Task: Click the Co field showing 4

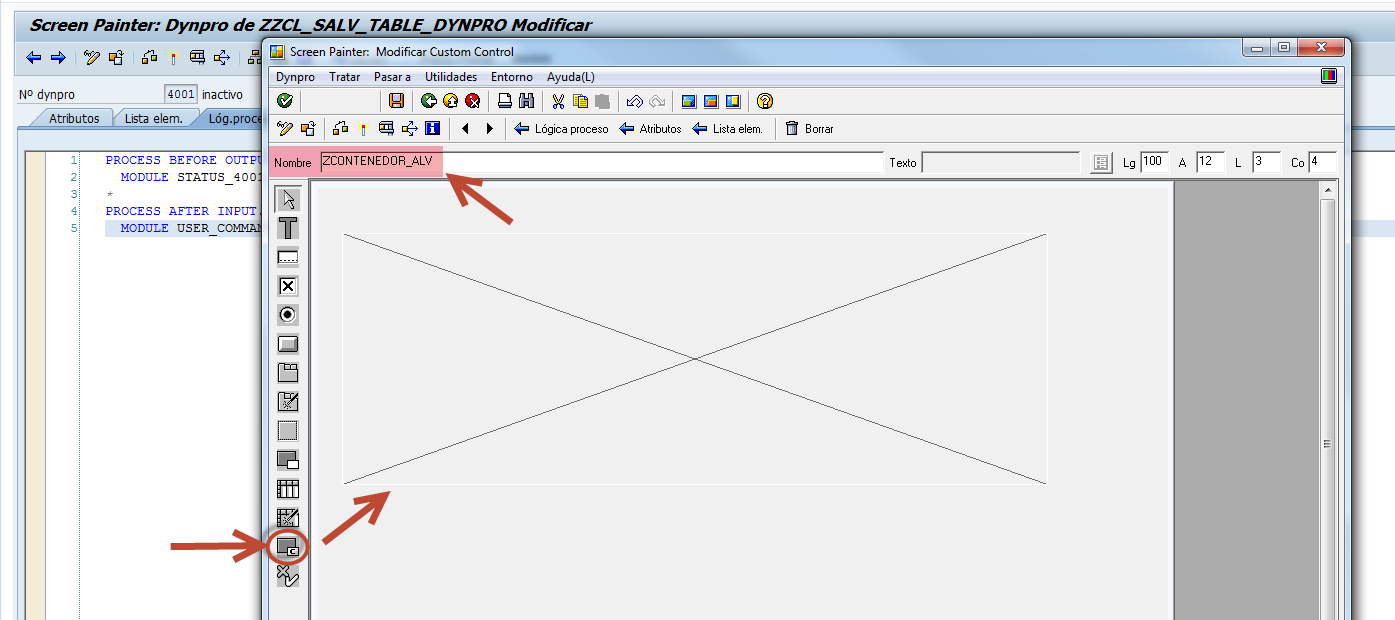Action: point(1322,162)
